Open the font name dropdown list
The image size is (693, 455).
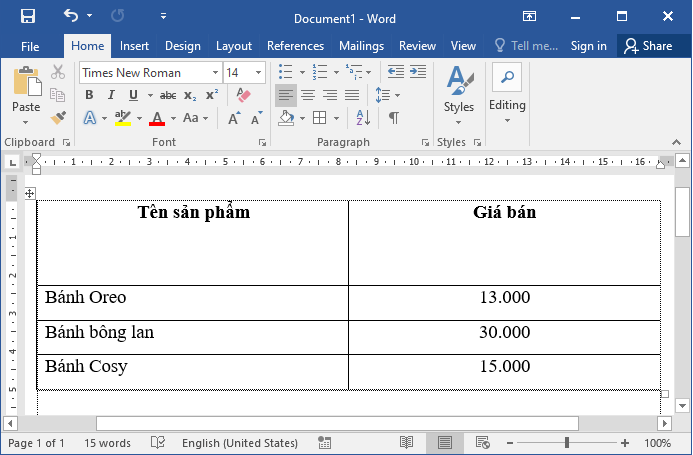pos(215,73)
